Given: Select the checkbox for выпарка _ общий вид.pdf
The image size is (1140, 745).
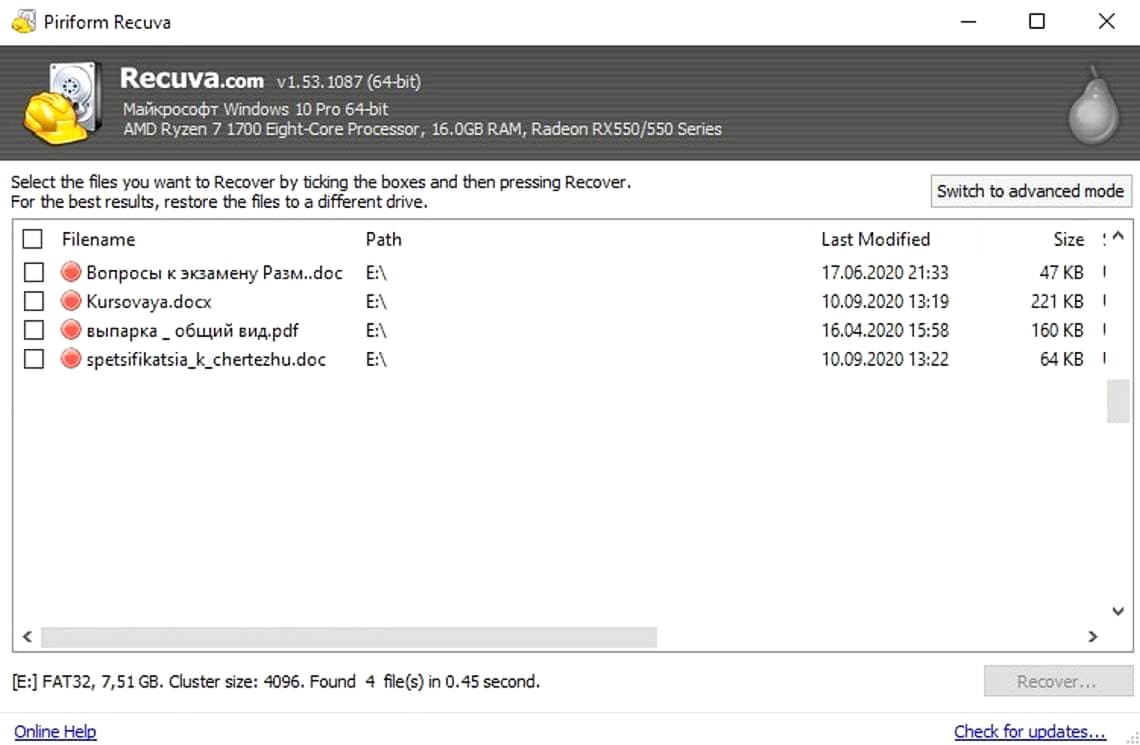Looking at the screenshot, I should 34,330.
